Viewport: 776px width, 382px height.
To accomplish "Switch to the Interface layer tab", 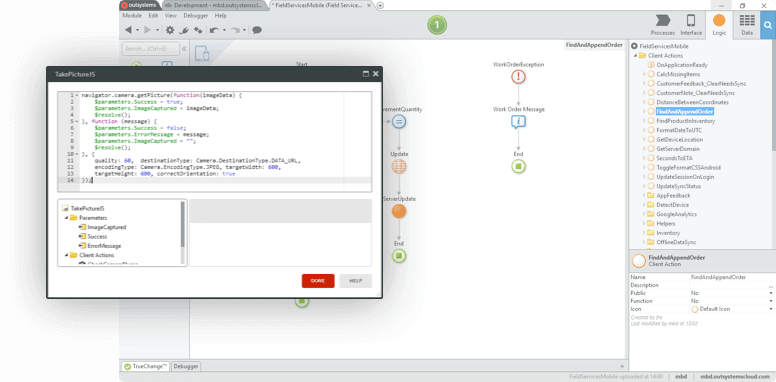I will point(691,25).
